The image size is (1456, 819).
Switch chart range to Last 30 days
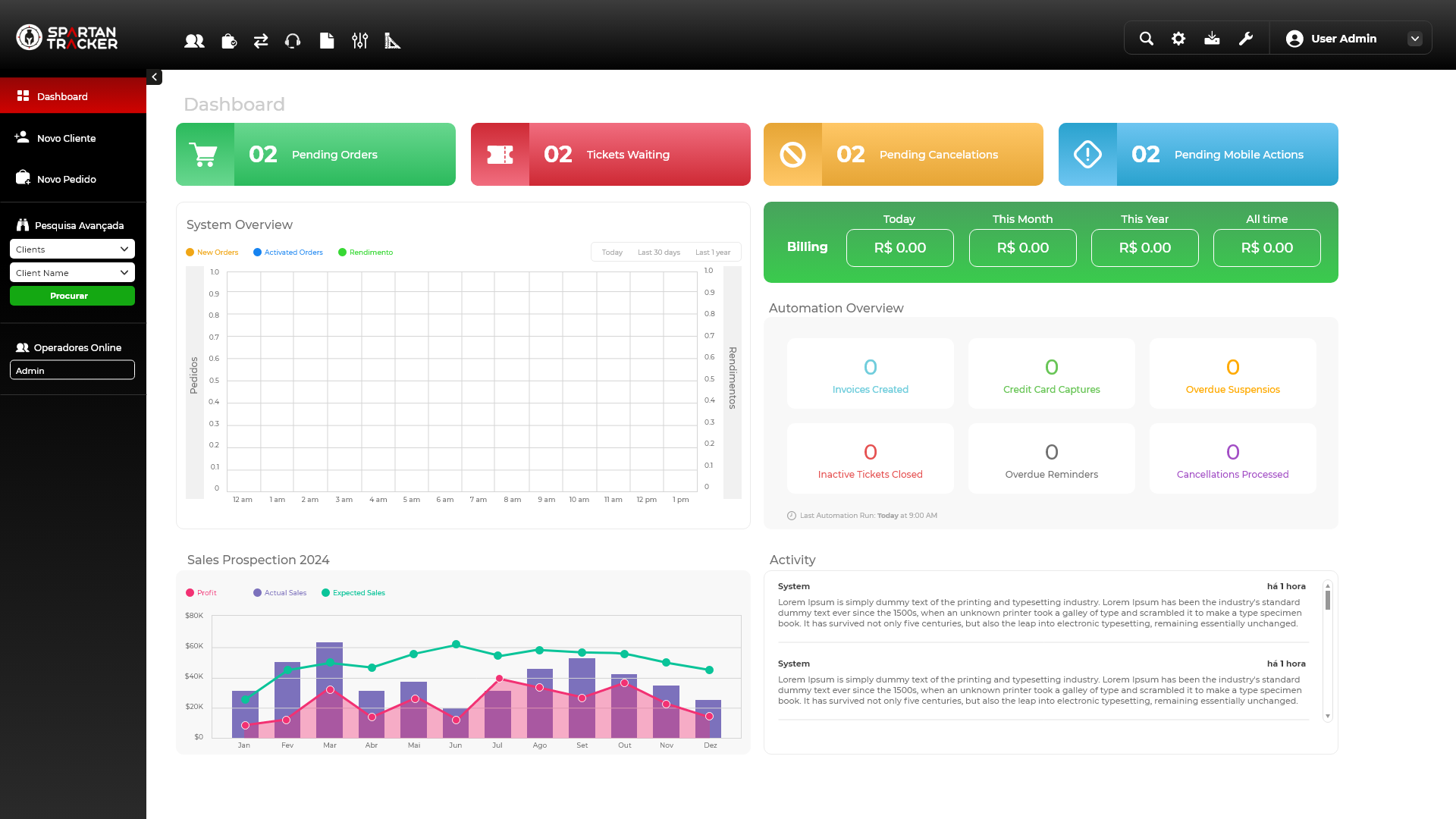coord(658,253)
